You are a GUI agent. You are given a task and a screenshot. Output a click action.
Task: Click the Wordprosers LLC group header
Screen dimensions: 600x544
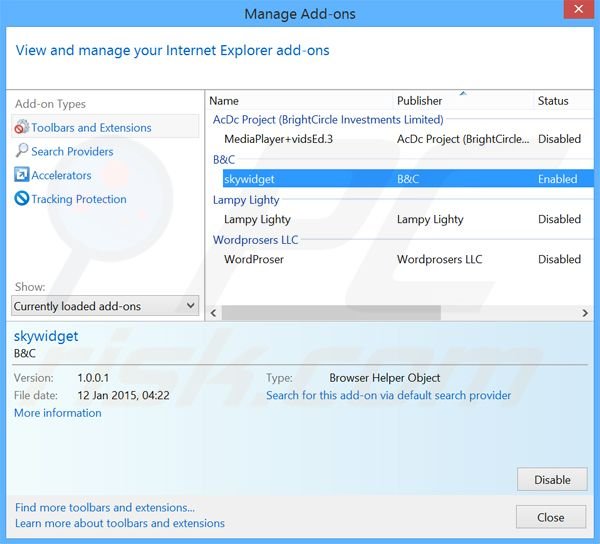point(255,240)
